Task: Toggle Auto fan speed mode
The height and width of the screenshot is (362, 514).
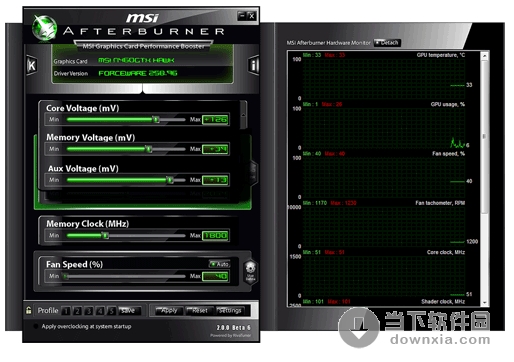Action: 219,264
